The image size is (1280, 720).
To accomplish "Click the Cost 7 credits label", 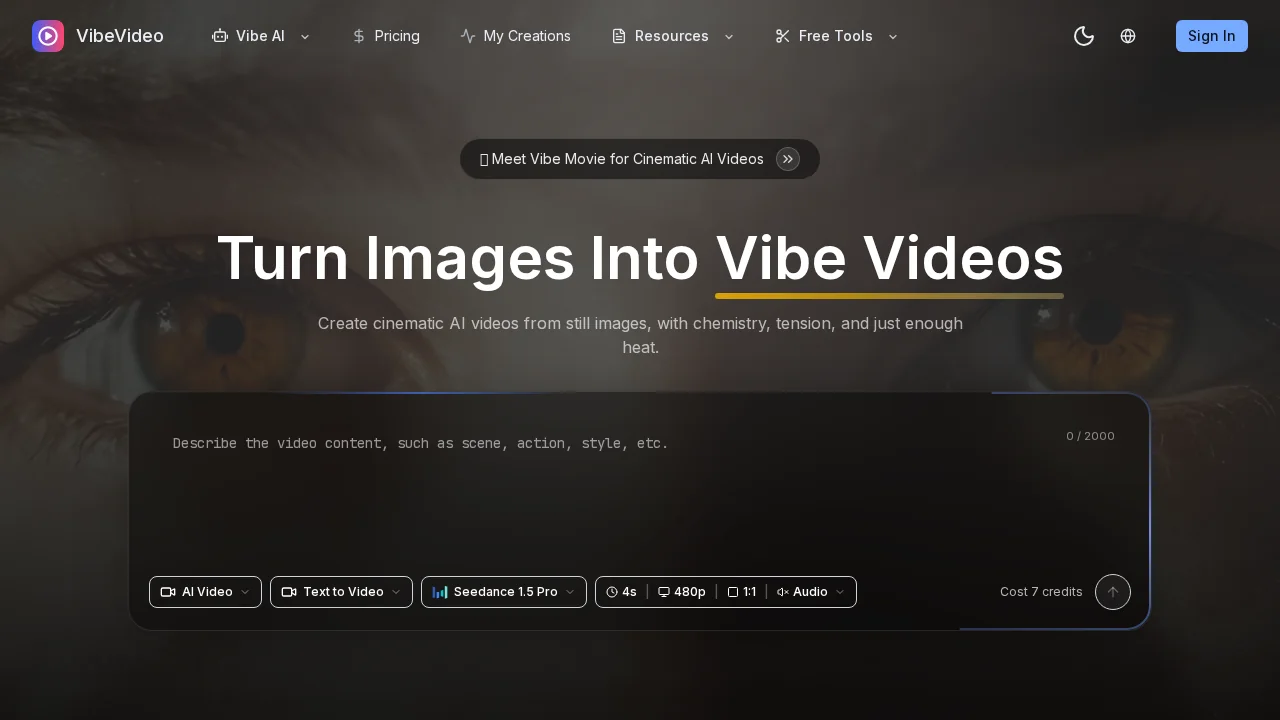I will [1041, 592].
